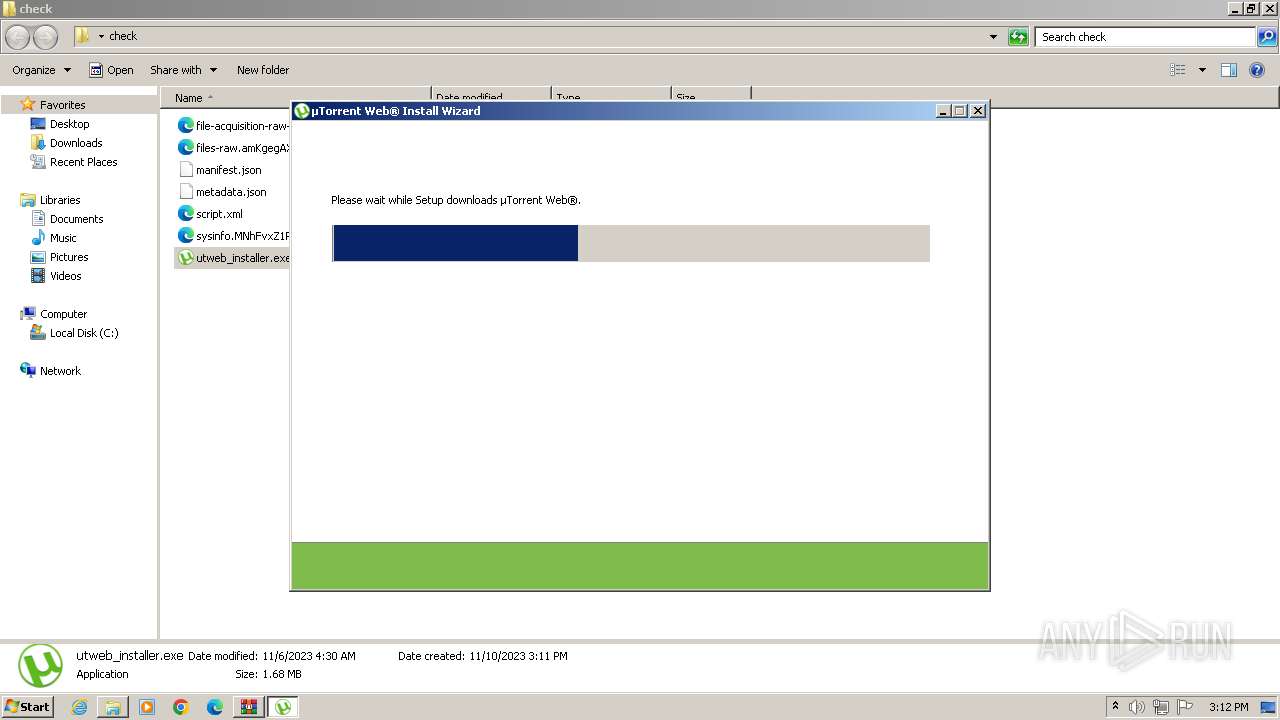The width and height of the screenshot is (1280, 720).
Task: Select script.xml file
Action: point(210,214)
